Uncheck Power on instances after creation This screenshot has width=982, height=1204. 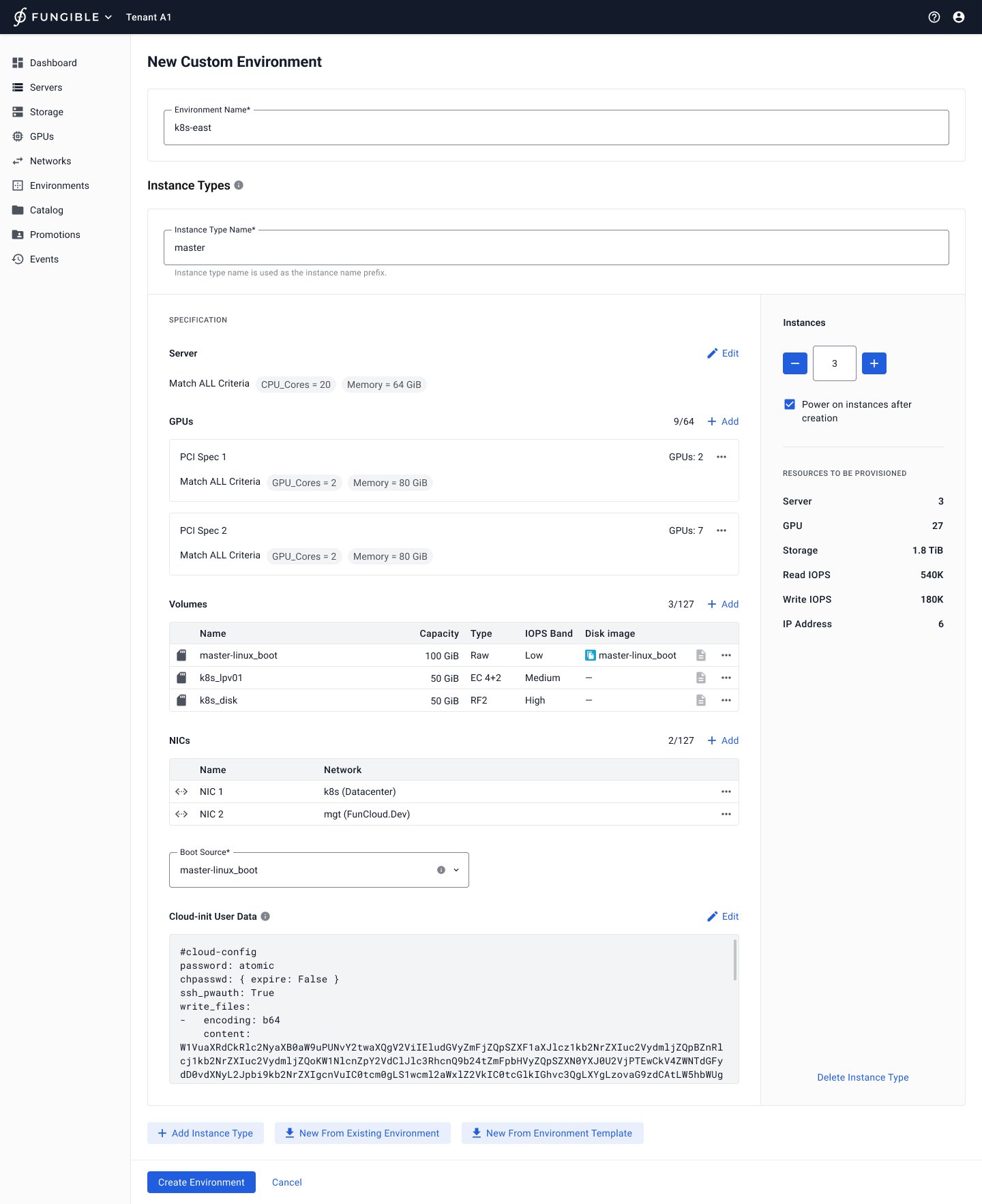(790, 404)
